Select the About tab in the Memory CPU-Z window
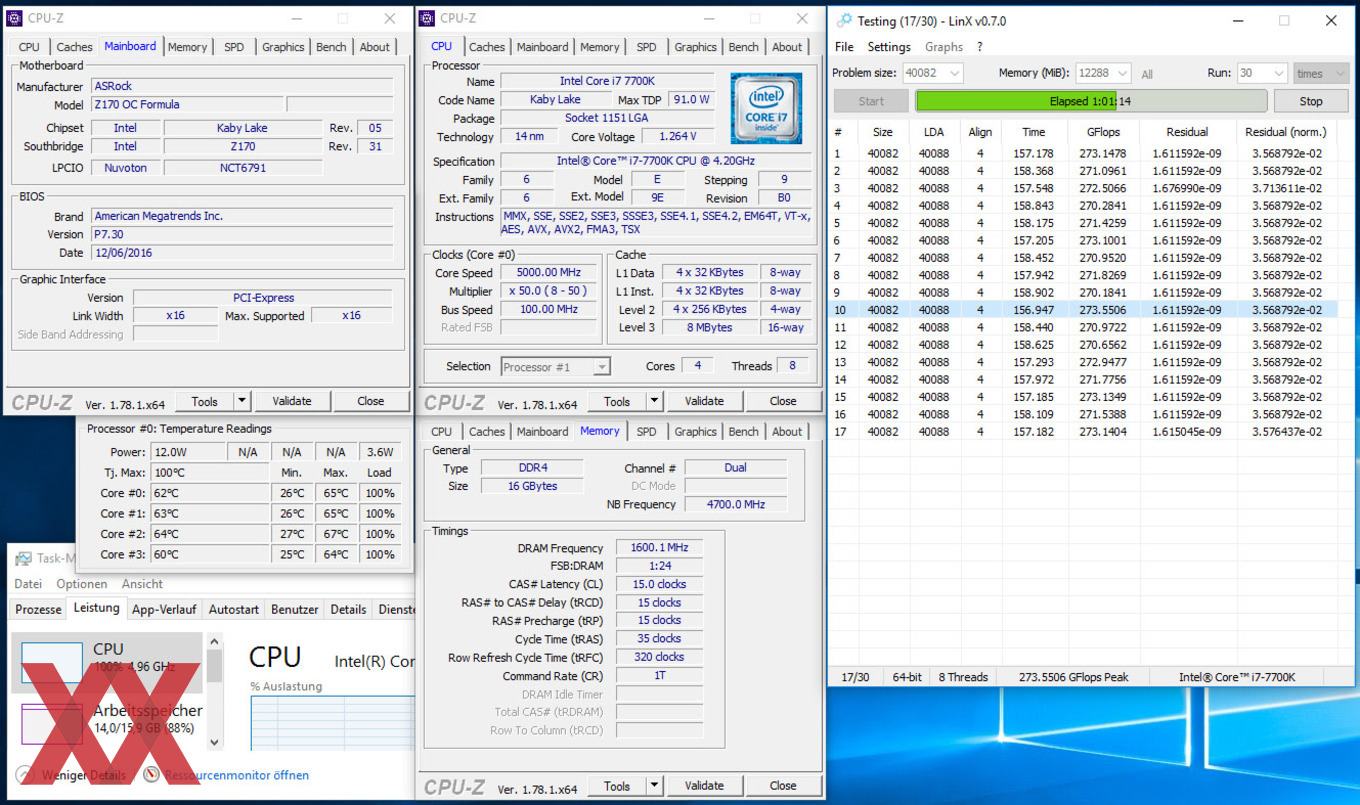 787,432
